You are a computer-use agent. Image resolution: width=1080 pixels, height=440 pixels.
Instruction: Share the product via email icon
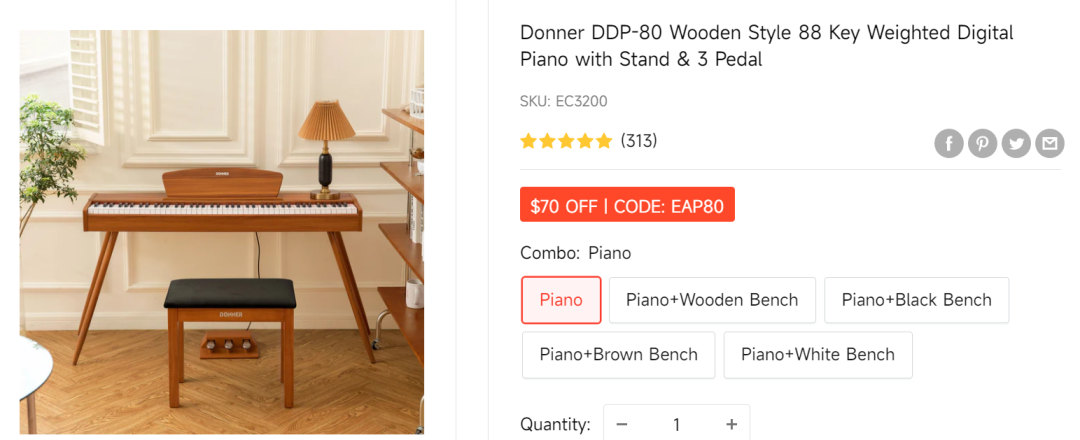coord(1049,144)
